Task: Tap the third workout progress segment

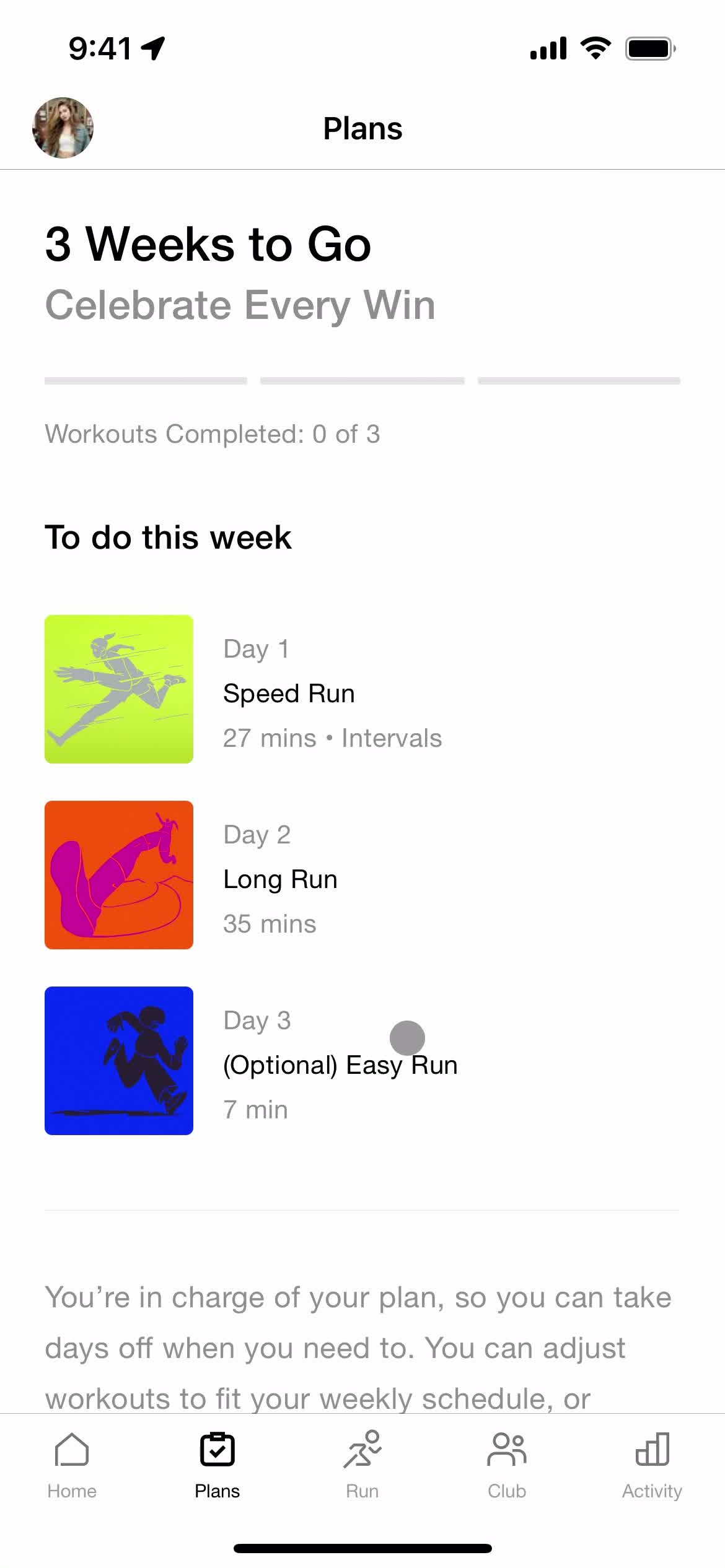Action: coord(579,381)
